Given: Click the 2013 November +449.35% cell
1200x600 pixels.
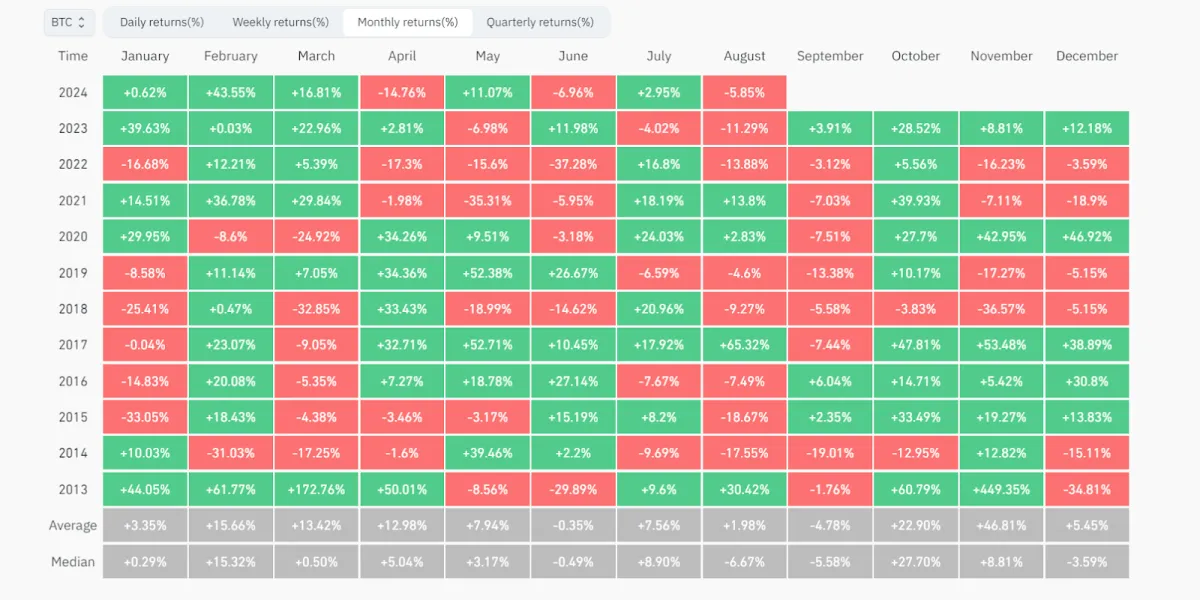Looking at the screenshot, I should pyautogui.click(x=1002, y=490).
